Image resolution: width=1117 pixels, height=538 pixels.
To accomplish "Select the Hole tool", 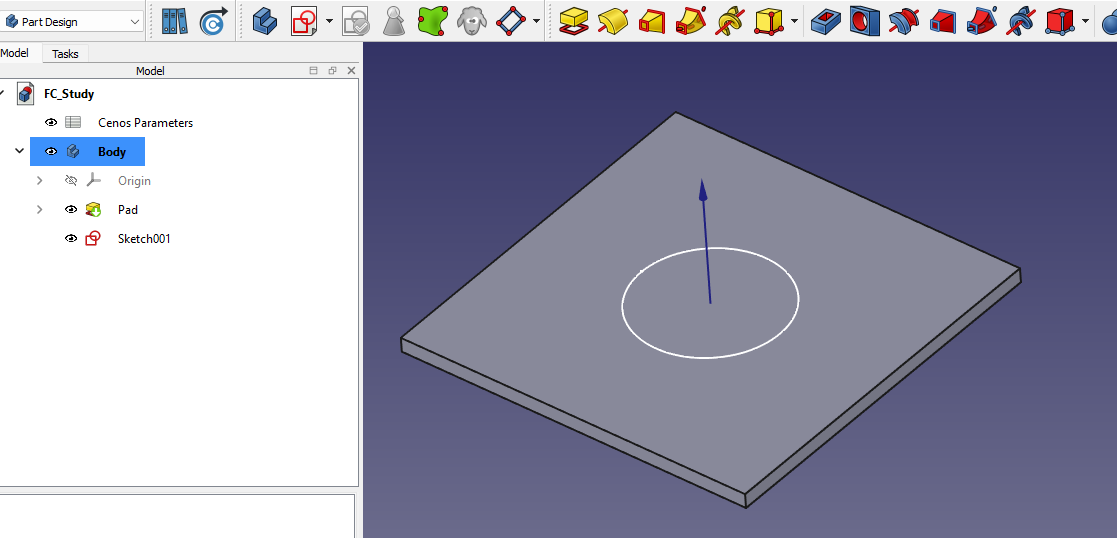I will pyautogui.click(x=865, y=22).
